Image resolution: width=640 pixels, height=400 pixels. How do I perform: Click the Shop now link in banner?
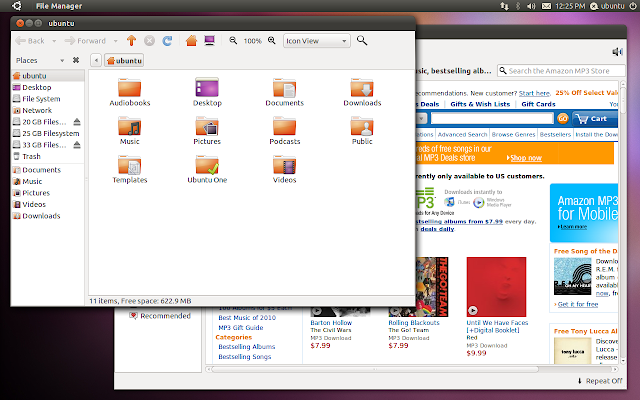point(526,158)
